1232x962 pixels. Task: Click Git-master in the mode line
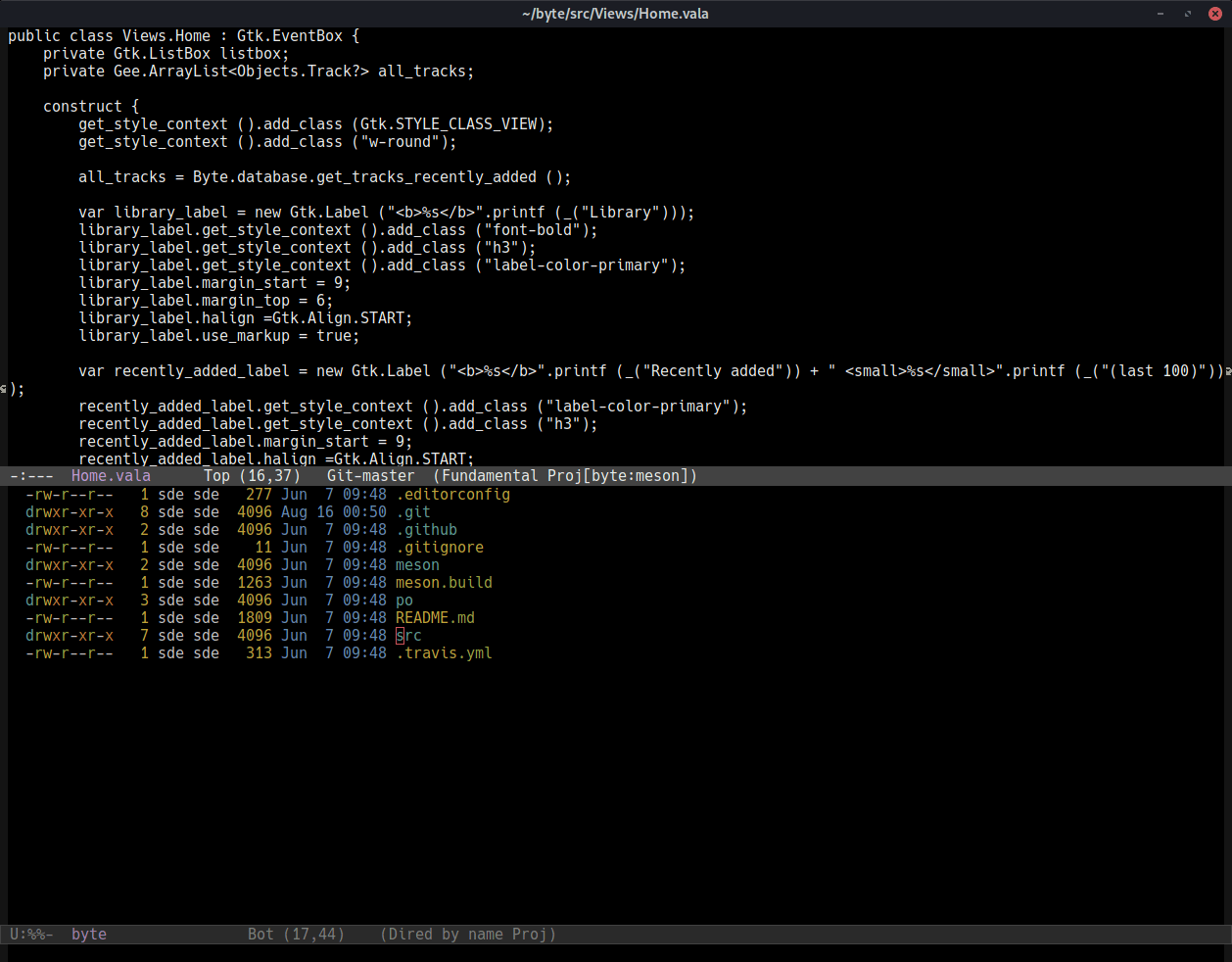[x=370, y=476]
